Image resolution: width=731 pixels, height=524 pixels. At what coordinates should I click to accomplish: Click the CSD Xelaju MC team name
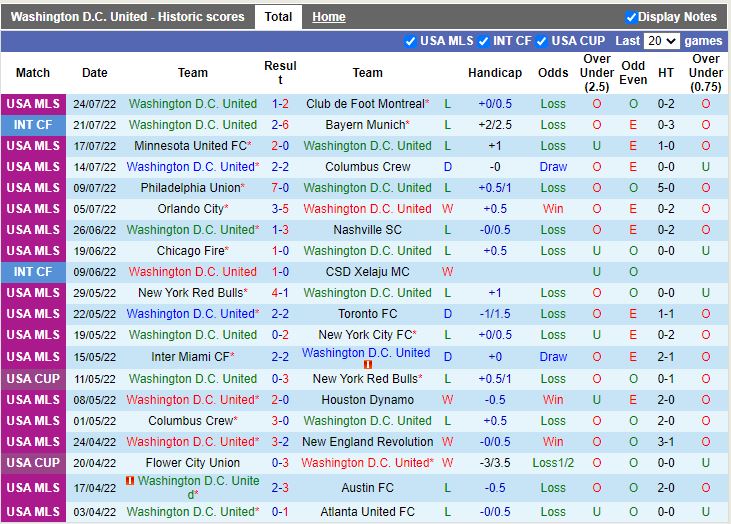tap(367, 272)
